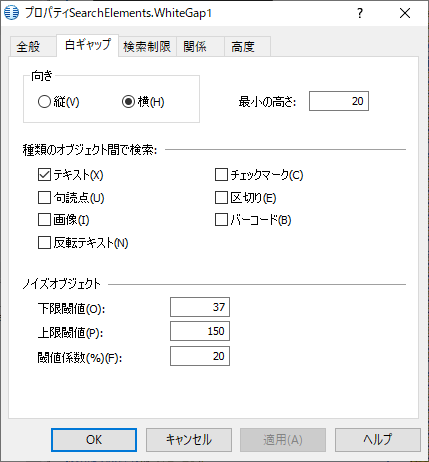Click the question mark help icon
The width and height of the screenshot is (429, 462).
[360, 13]
